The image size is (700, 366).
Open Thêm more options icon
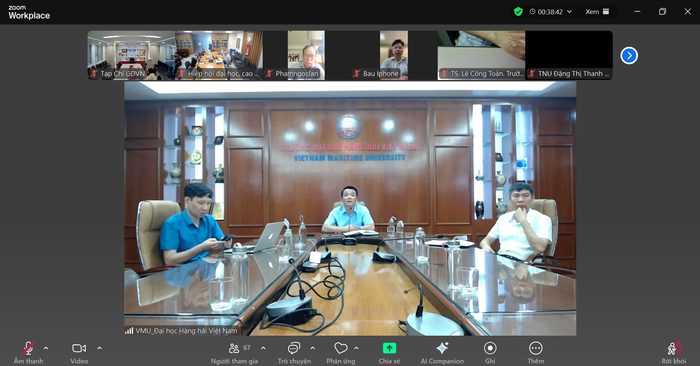(x=535, y=348)
